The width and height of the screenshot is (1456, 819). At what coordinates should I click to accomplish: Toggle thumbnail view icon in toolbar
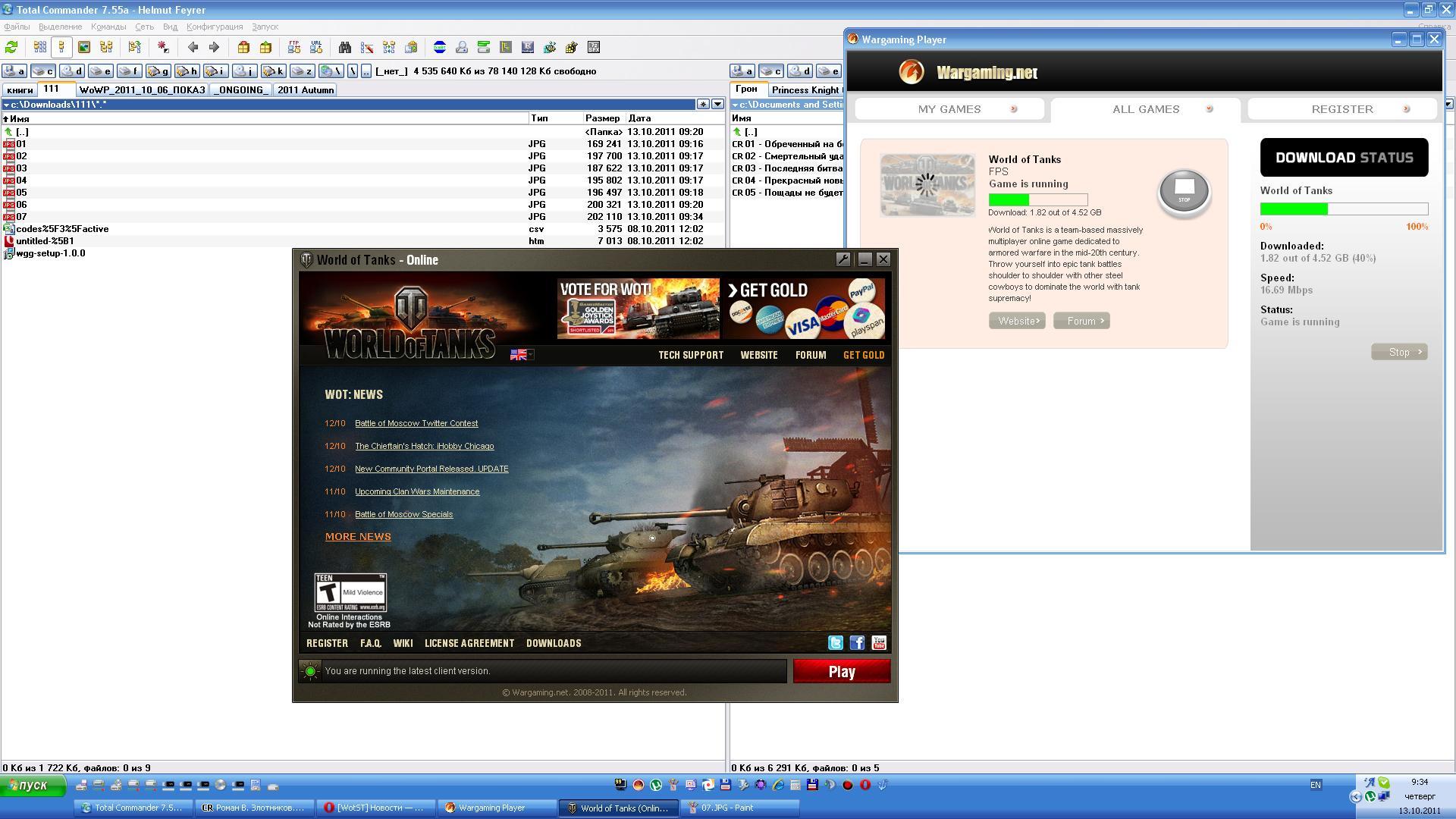84,47
